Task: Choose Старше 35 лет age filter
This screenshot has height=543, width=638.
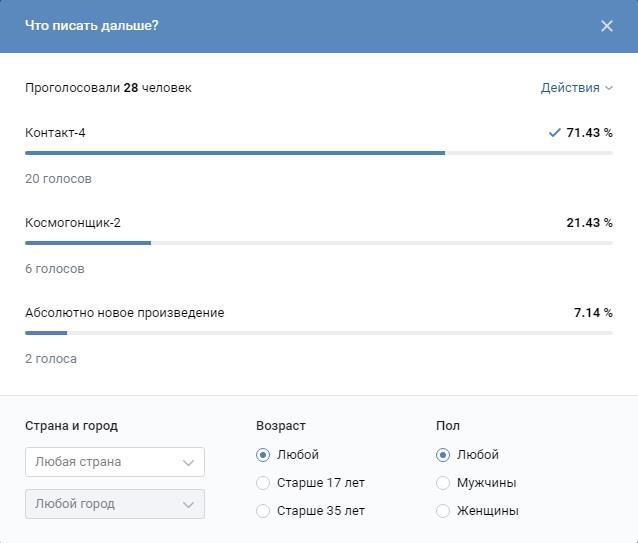Action: coord(263,511)
